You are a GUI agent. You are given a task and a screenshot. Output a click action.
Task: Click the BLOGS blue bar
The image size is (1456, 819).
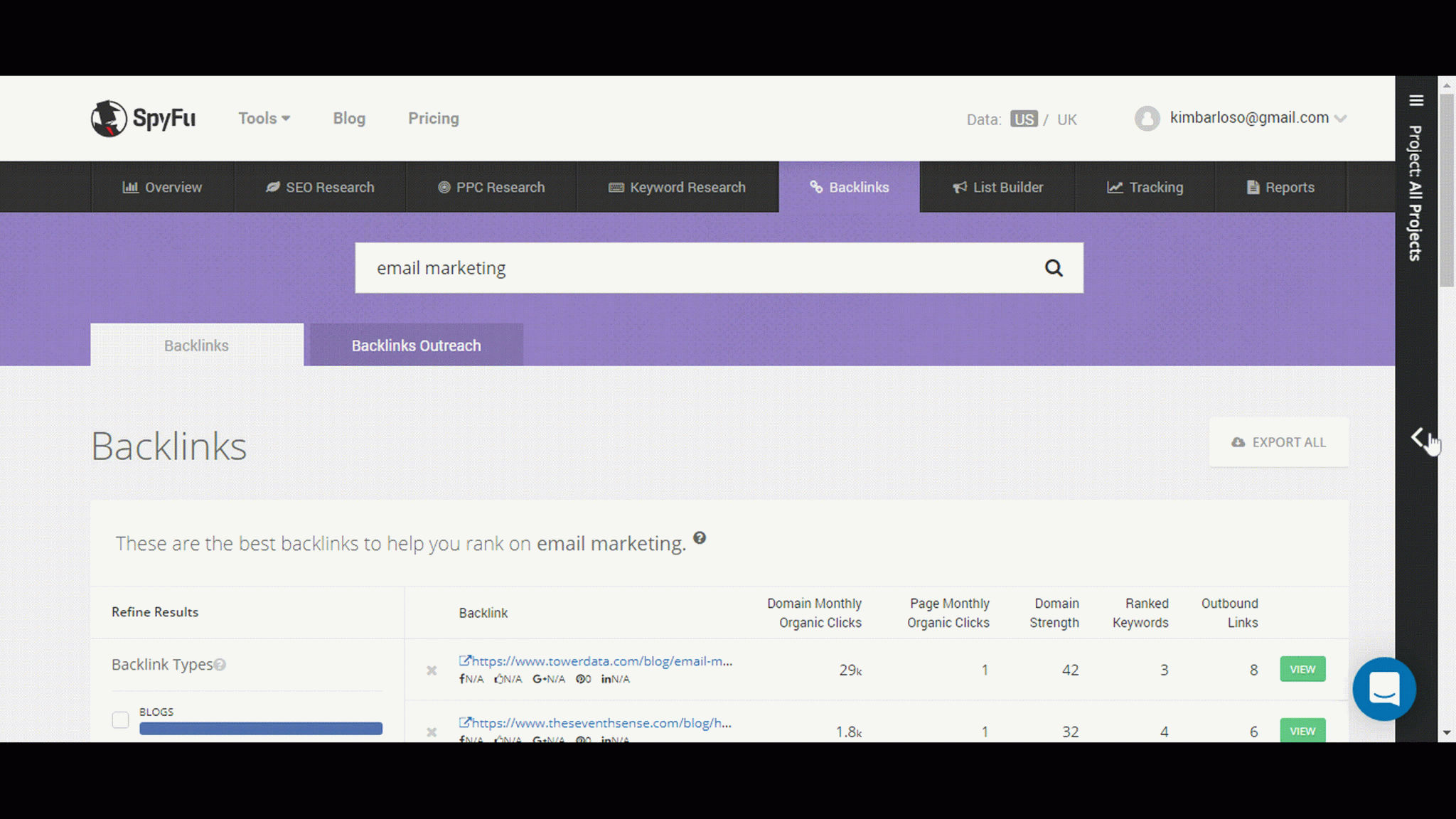(261, 729)
